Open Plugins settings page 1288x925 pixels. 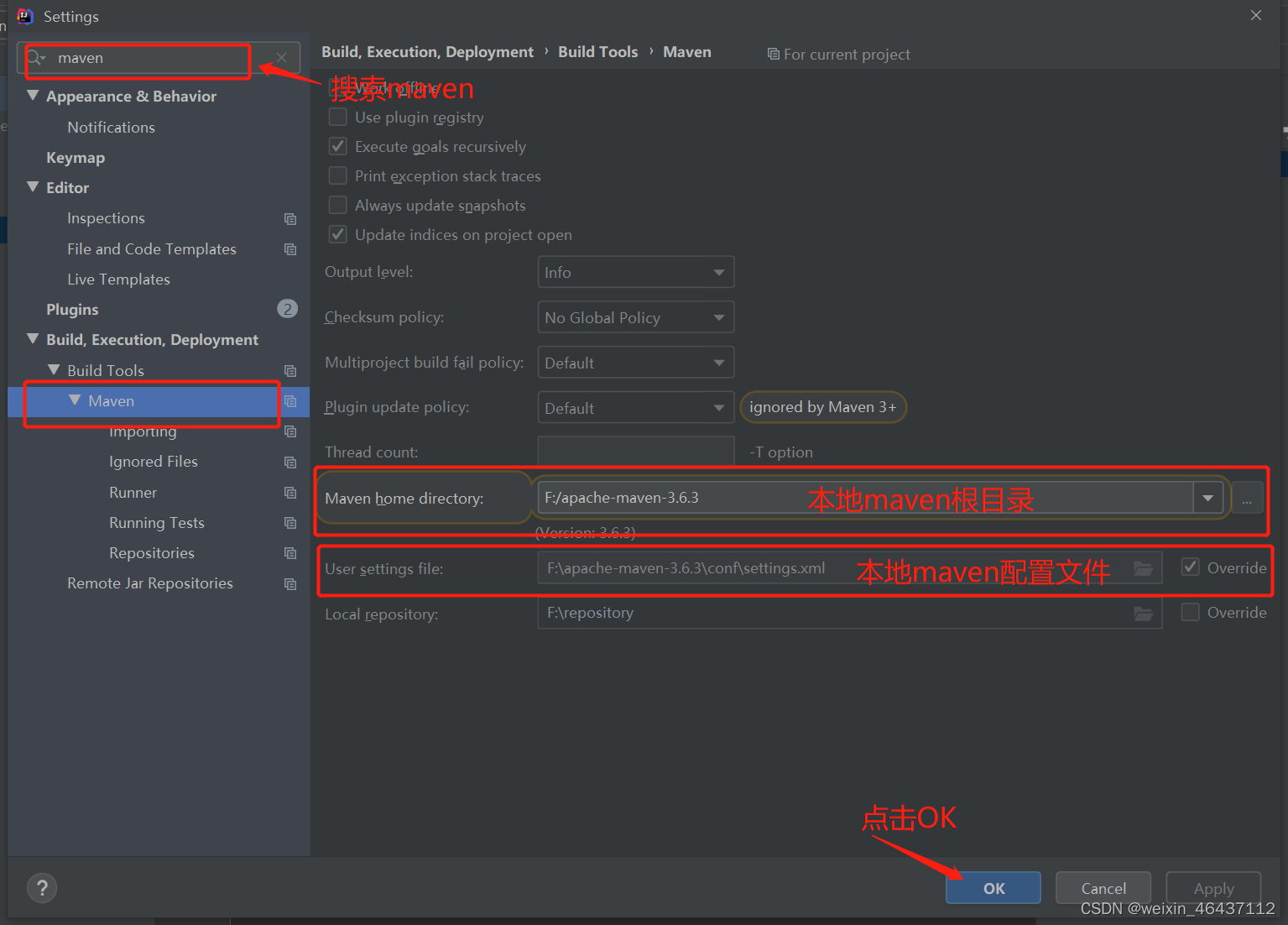click(72, 310)
